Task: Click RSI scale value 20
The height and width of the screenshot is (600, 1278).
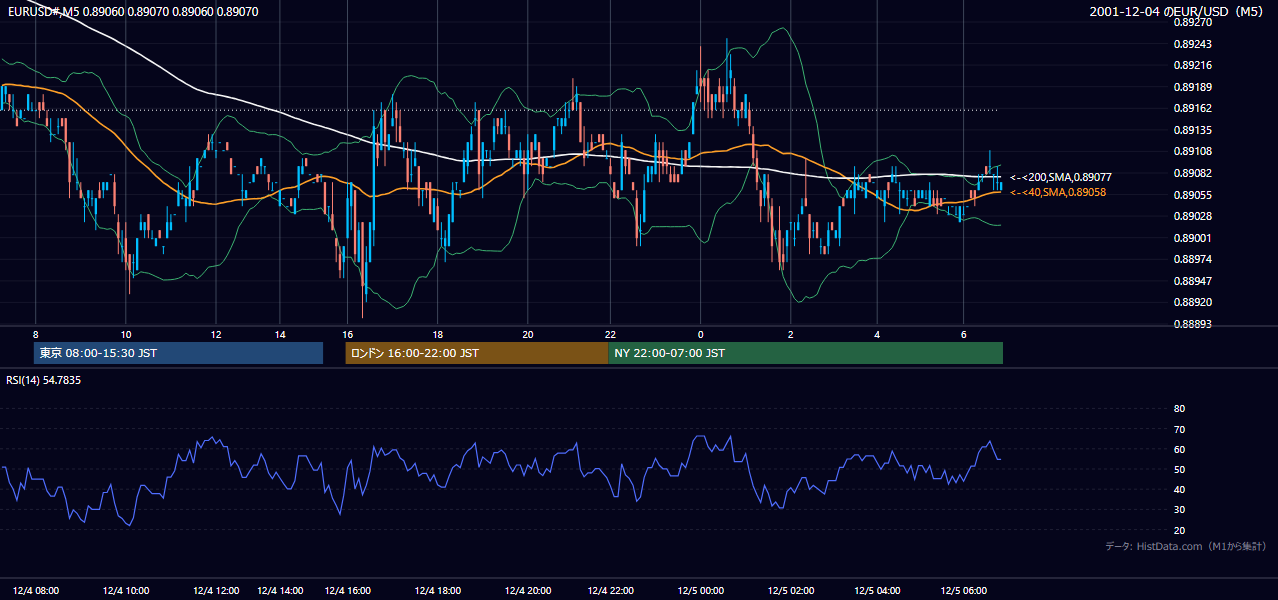Action: pyautogui.click(x=1179, y=530)
